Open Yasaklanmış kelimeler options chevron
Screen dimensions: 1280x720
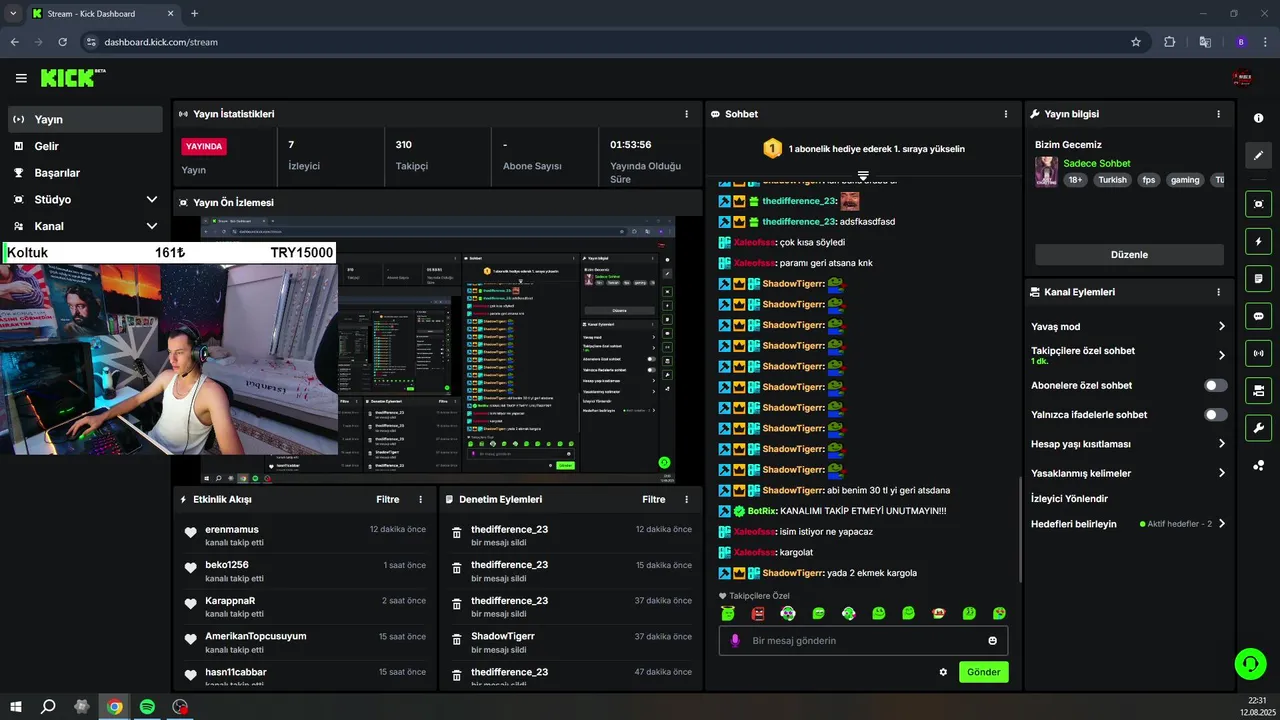pos(1222,473)
